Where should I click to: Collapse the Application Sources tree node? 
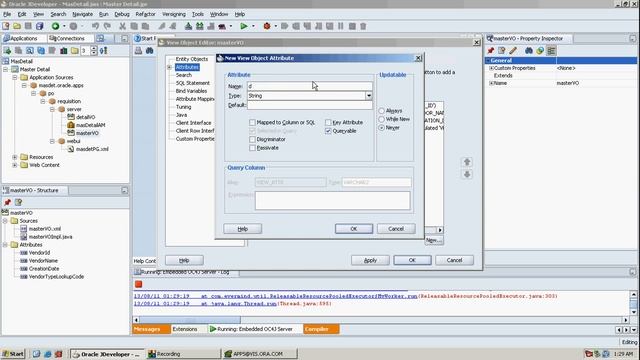(x=15, y=77)
